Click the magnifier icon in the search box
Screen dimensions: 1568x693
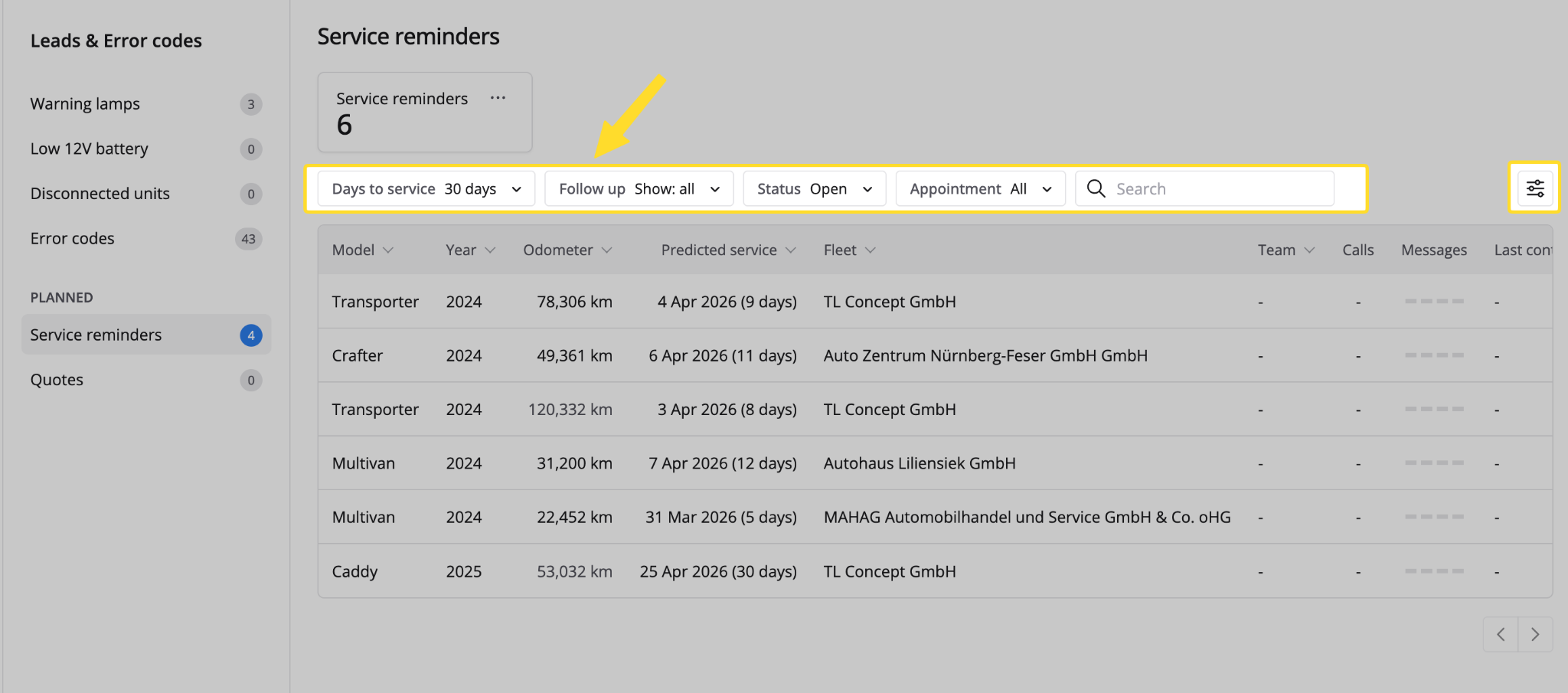pyautogui.click(x=1096, y=188)
